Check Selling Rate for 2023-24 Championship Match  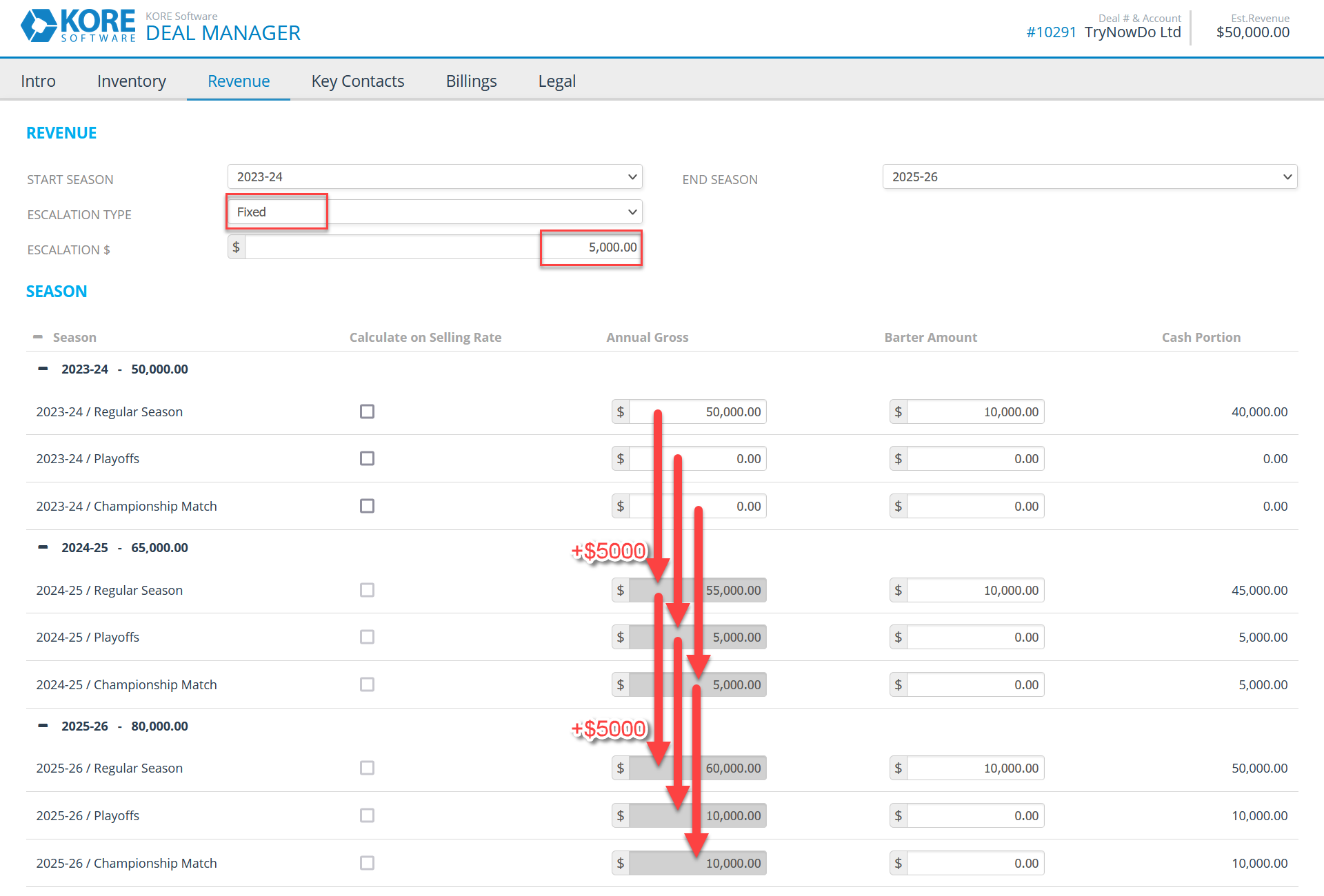click(367, 506)
